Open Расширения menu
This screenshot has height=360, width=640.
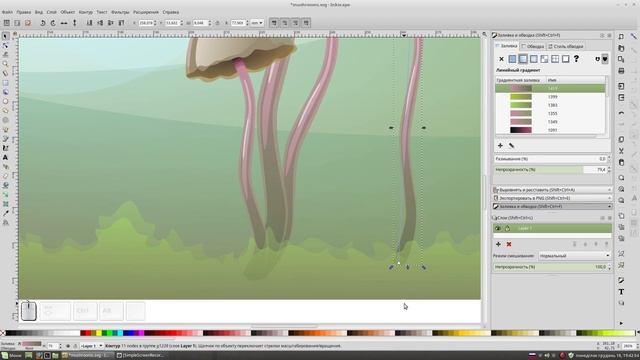146,12
